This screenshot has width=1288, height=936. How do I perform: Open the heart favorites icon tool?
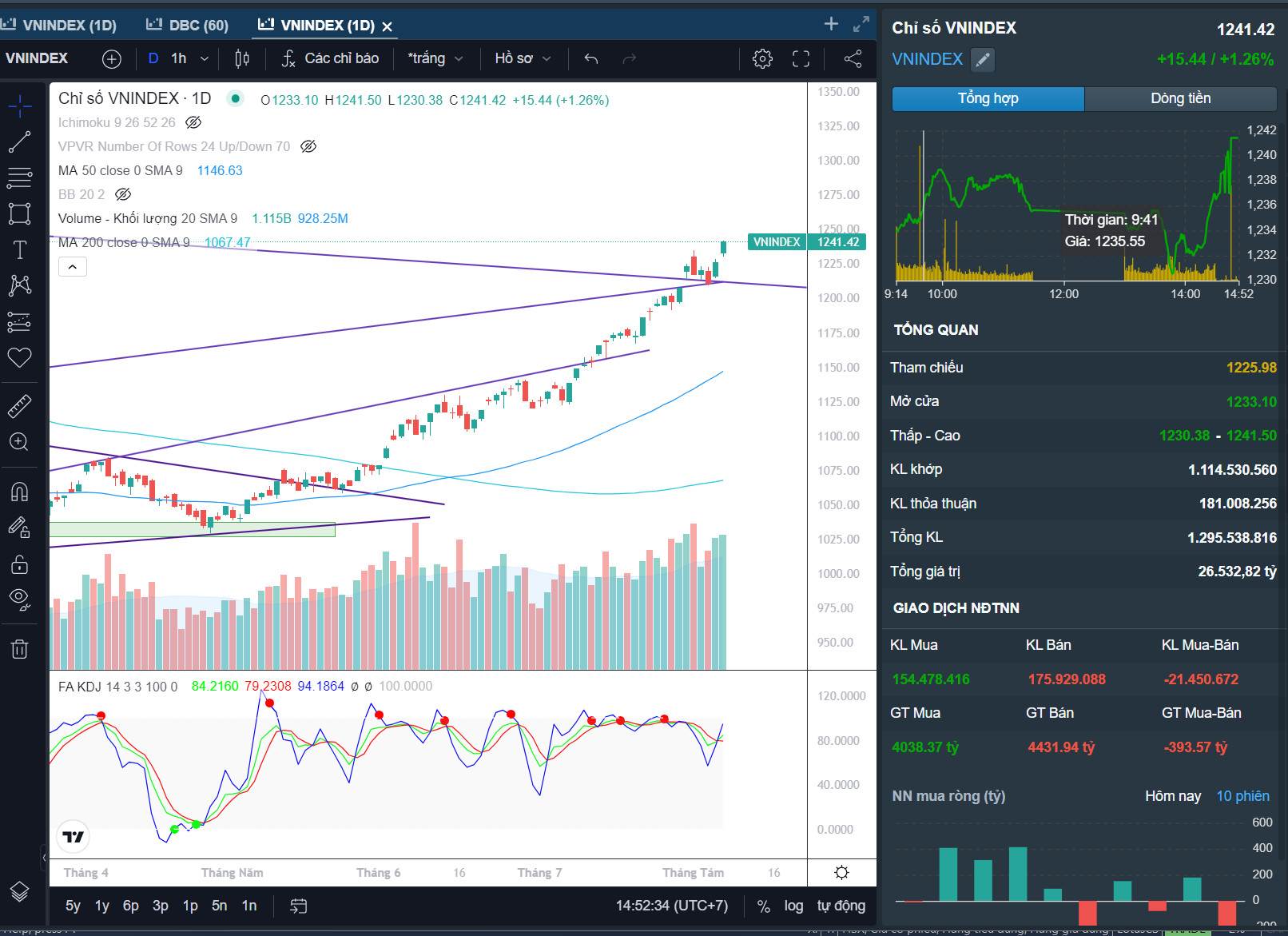[x=19, y=357]
